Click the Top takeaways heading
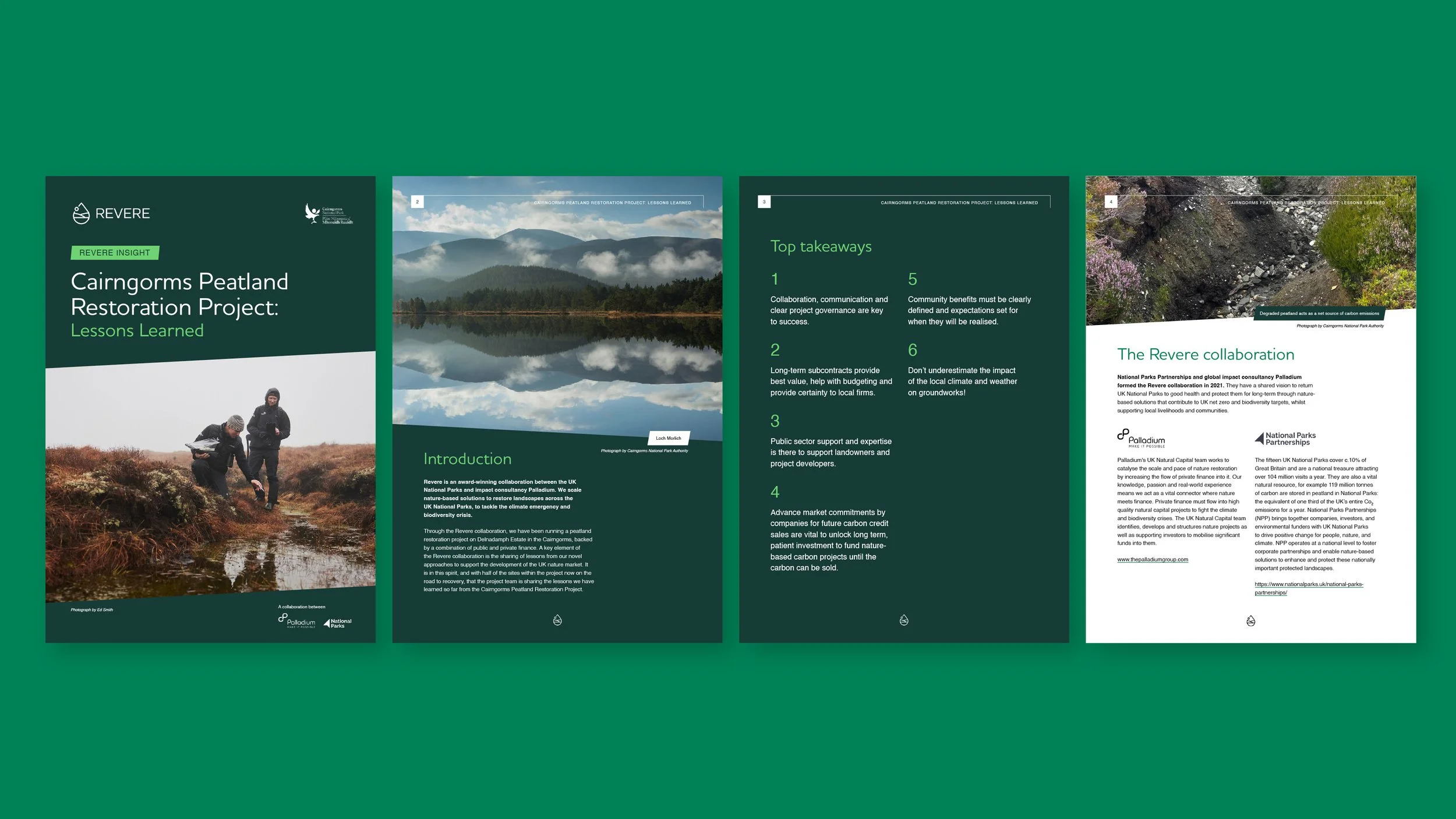The width and height of the screenshot is (1456, 819). point(821,246)
